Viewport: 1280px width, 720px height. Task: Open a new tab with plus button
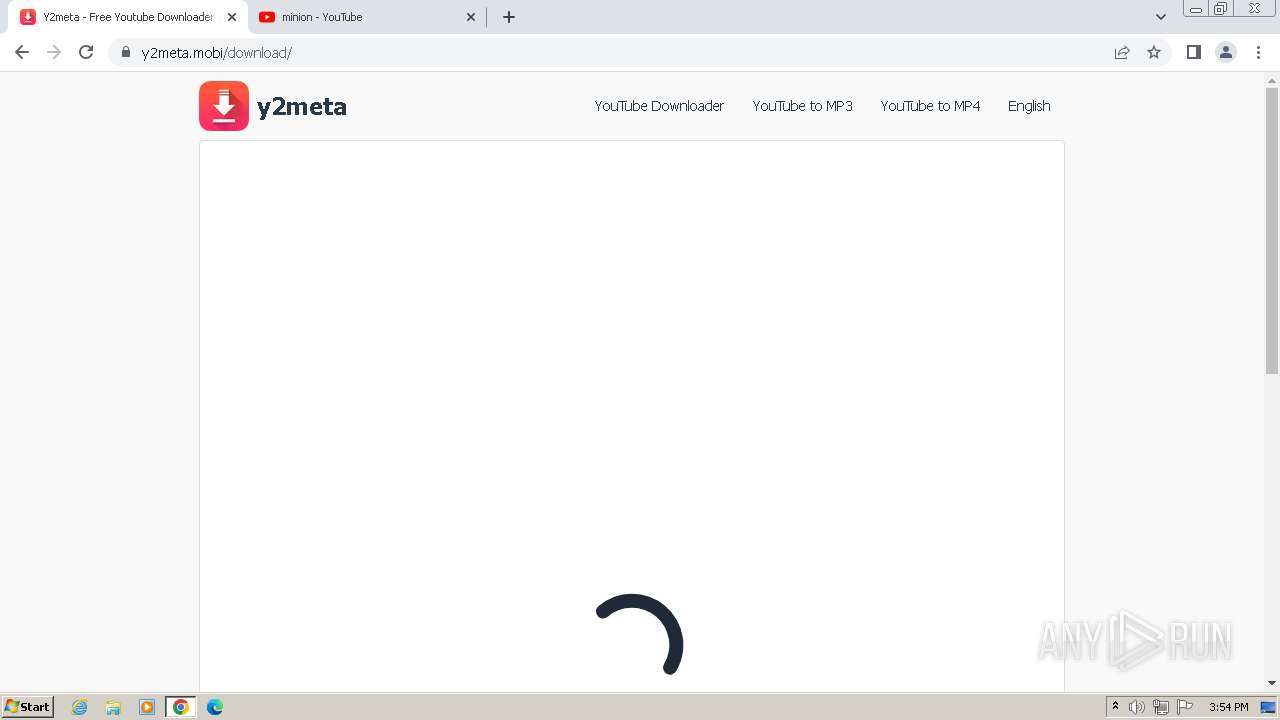[509, 17]
